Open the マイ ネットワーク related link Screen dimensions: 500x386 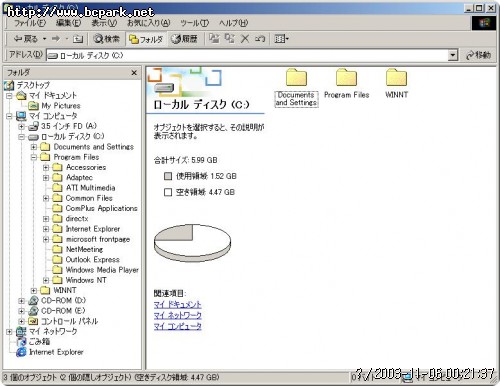pos(177,315)
